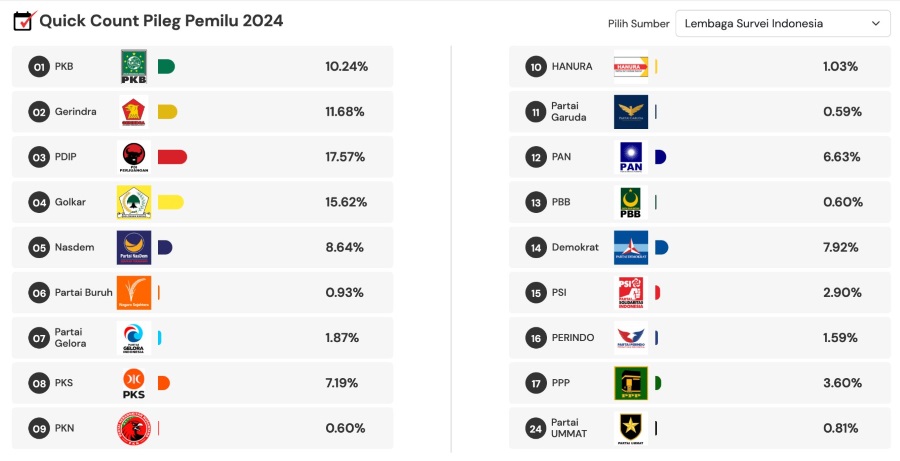
Task: Click the Partai UMMAT logo
Action: pos(631,428)
